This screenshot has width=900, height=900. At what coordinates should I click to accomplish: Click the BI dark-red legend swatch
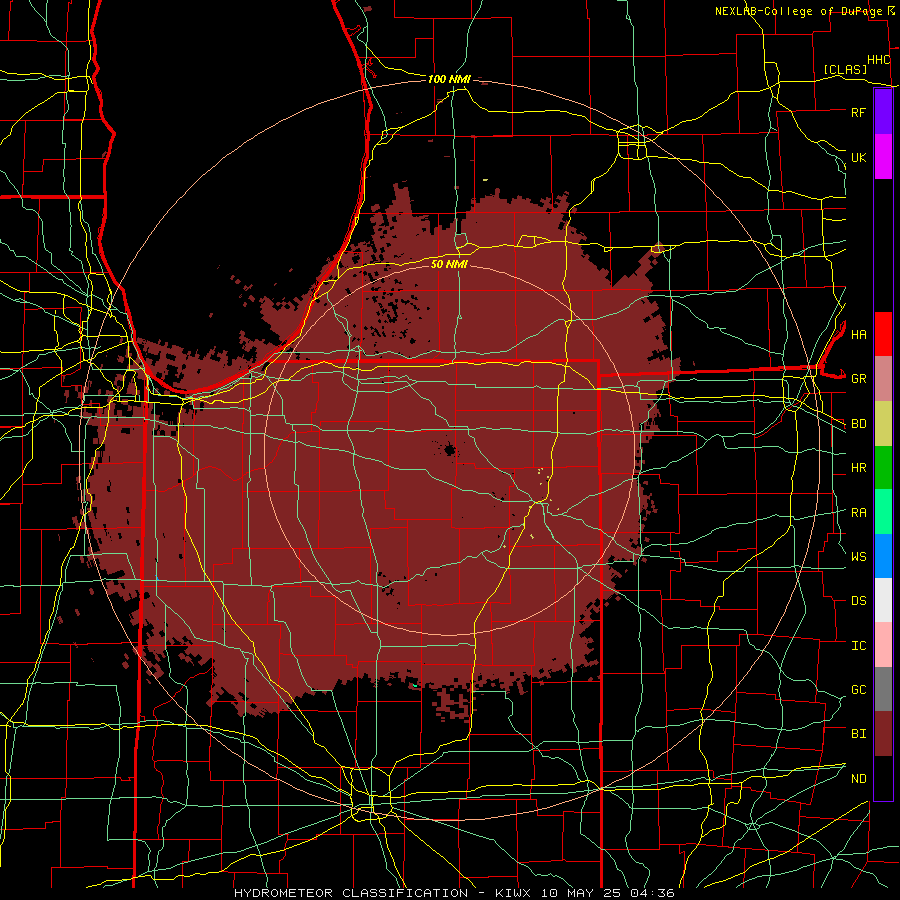point(883,734)
